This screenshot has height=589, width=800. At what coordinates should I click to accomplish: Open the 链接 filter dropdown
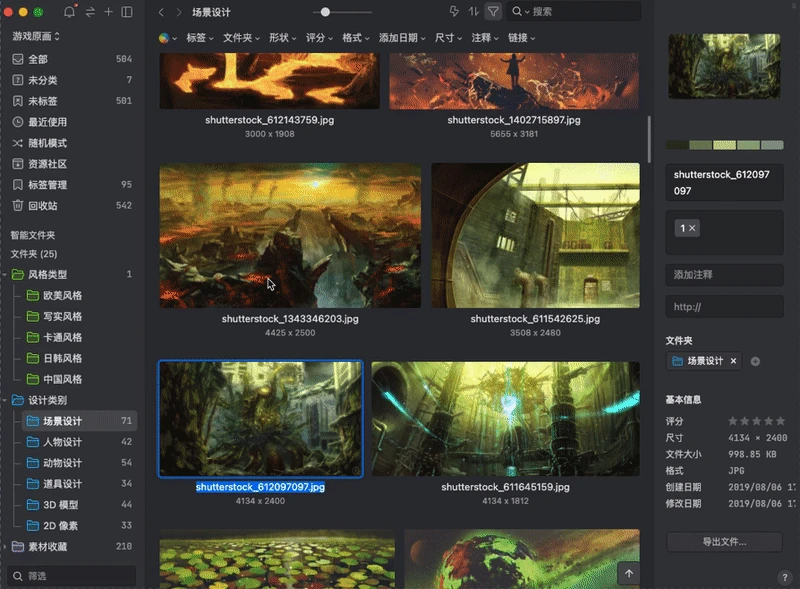click(x=522, y=38)
